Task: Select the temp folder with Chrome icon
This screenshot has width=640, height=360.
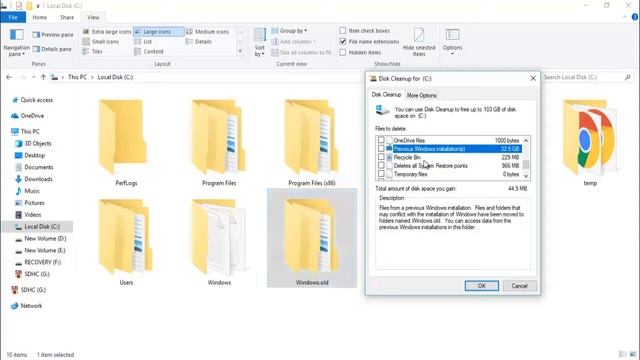Action: (590, 142)
